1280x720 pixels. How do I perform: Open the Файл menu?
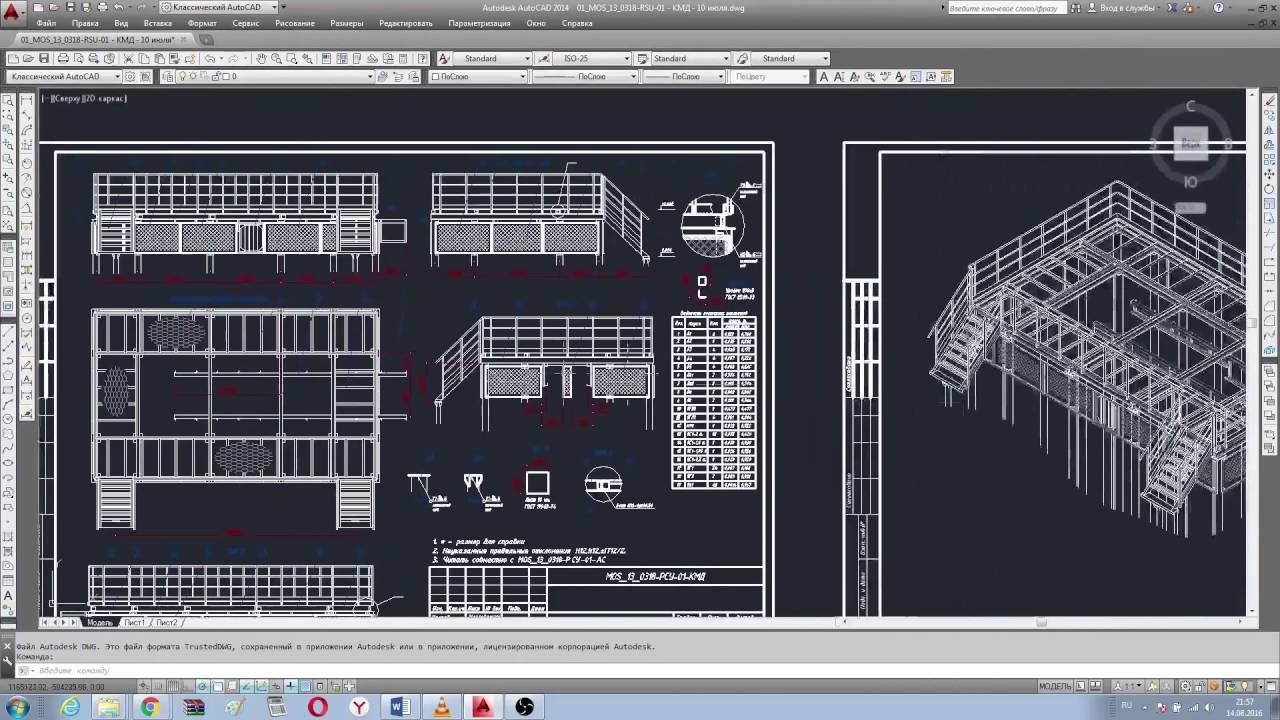click(x=46, y=23)
